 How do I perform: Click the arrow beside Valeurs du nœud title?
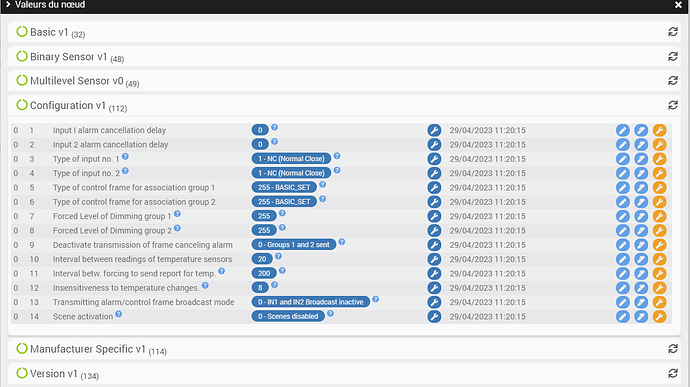[7, 4]
